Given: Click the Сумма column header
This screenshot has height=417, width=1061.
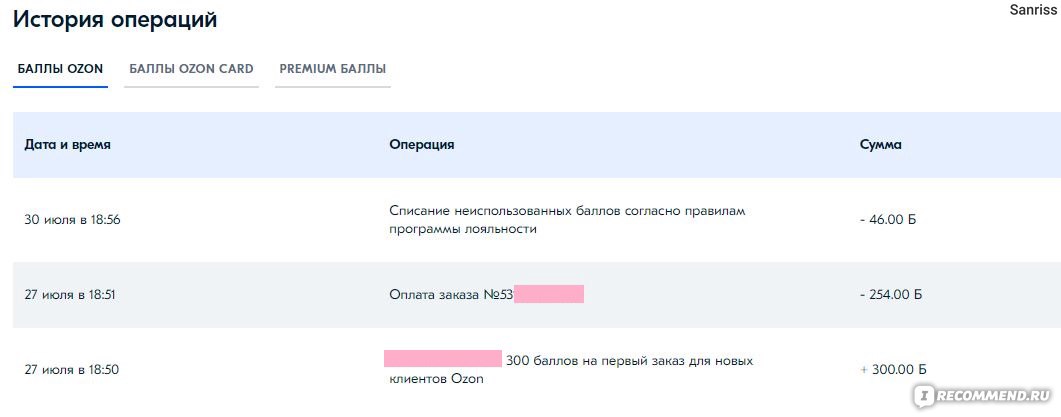Looking at the screenshot, I should [x=880, y=145].
